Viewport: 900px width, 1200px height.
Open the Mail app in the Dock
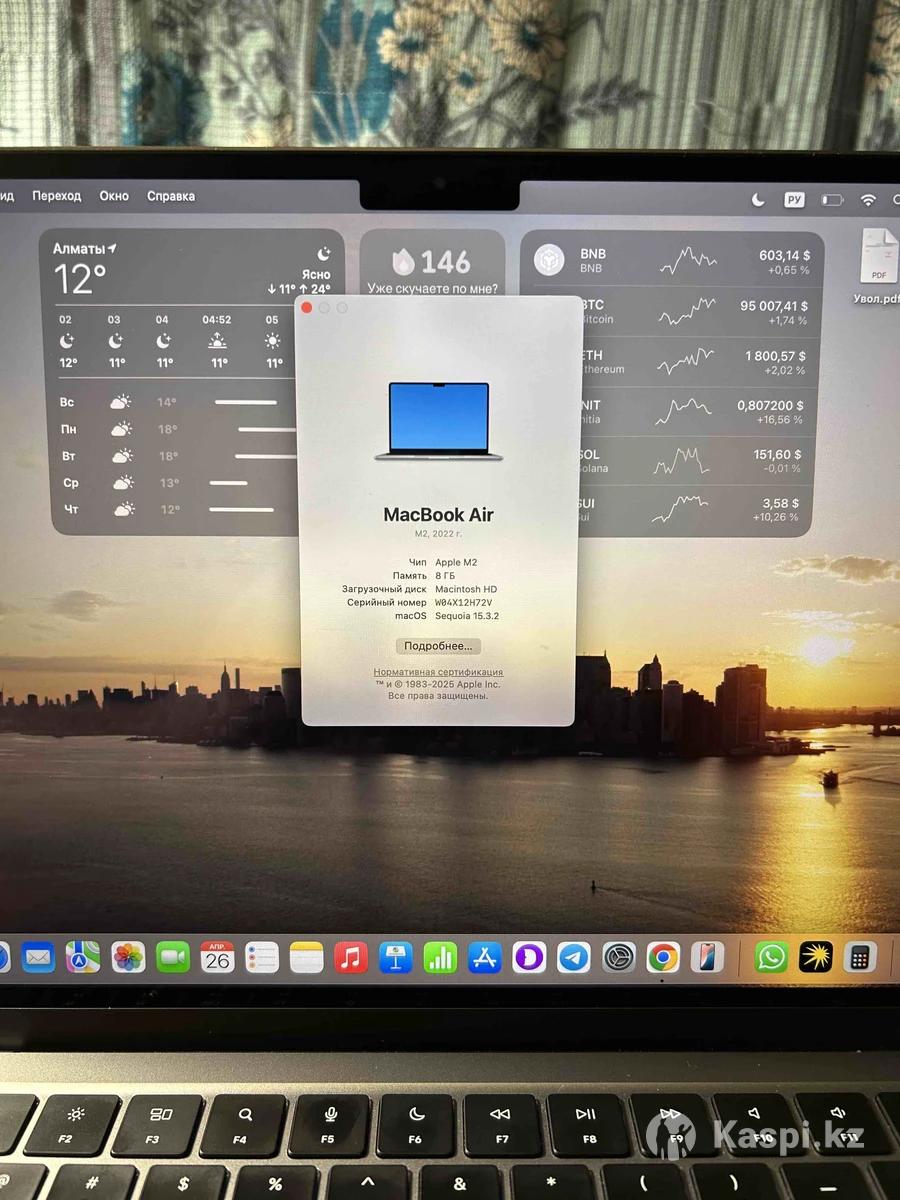[38, 957]
